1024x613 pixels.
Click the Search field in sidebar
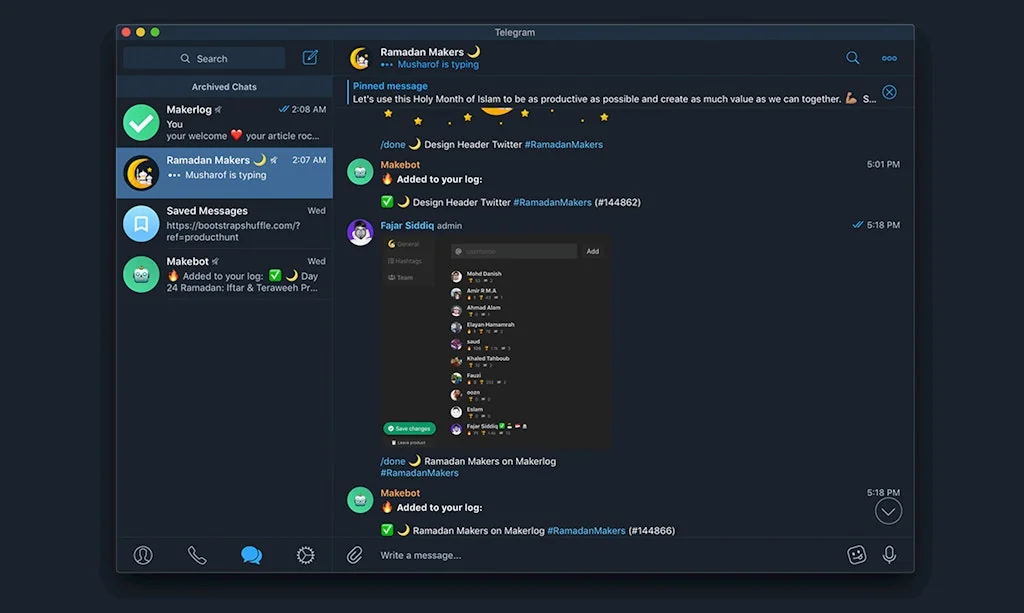[x=204, y=58]
